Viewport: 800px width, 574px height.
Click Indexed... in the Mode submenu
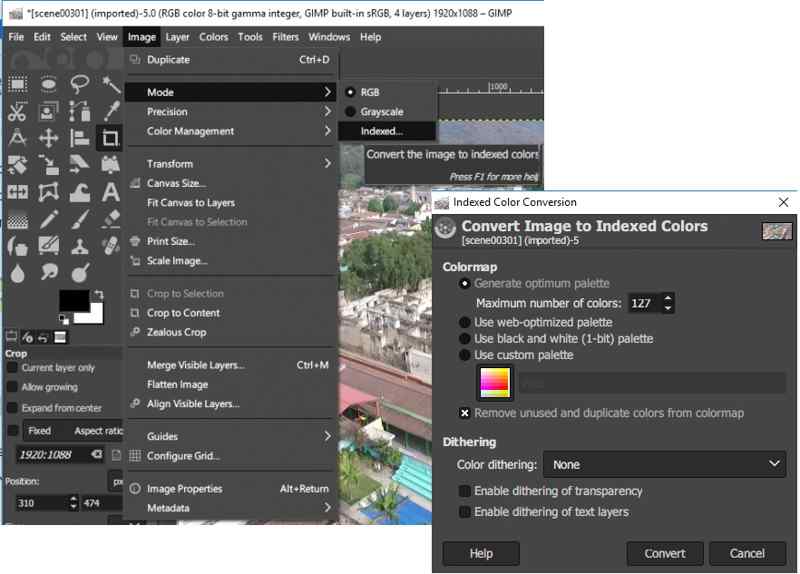click(382, 131)
